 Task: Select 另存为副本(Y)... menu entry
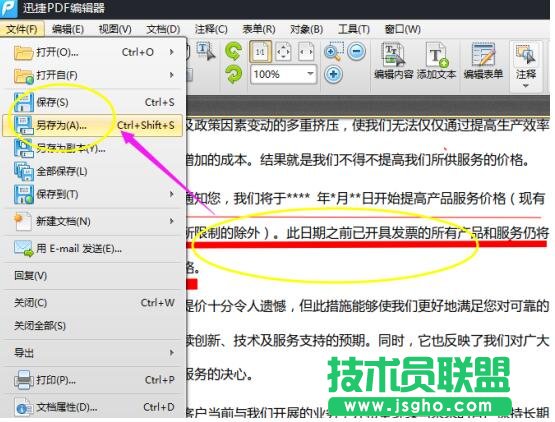click(x=93, y=148)
